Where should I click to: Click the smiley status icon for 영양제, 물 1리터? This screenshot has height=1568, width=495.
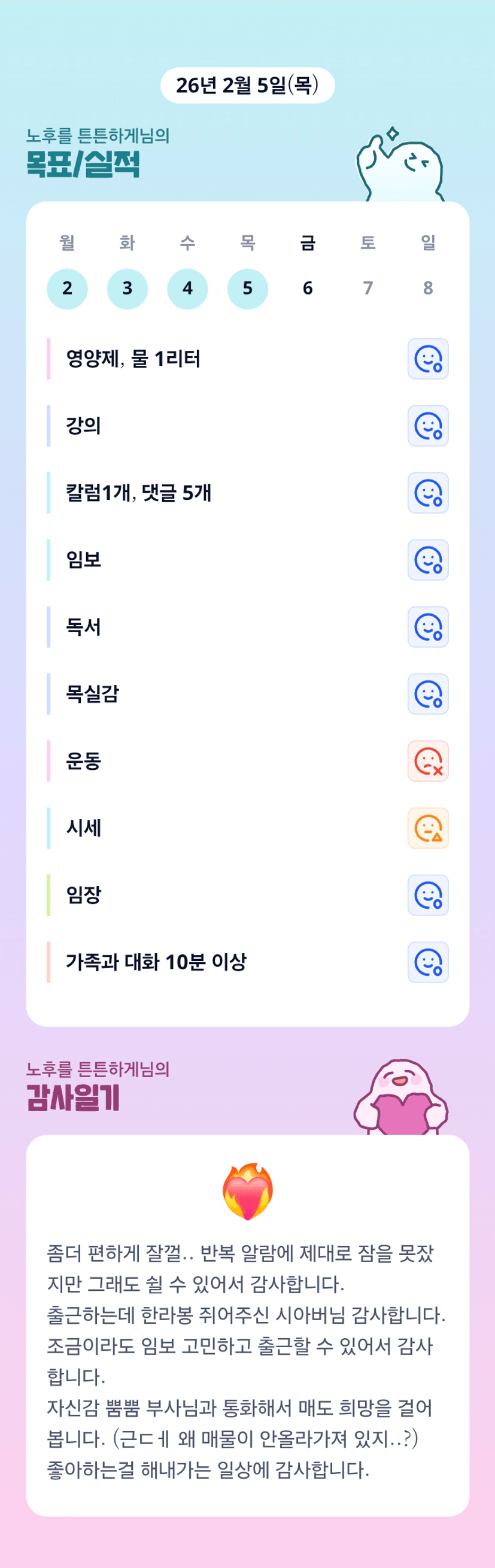(x=427, y=359)
